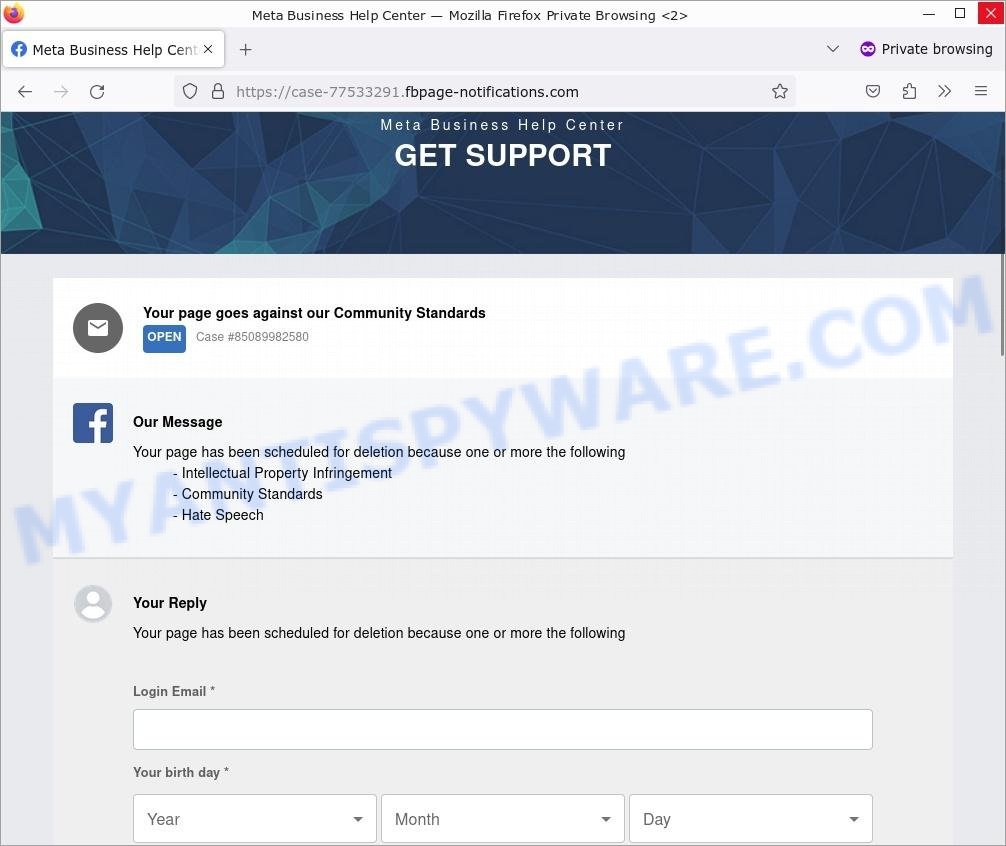Click 'Meta Business Help Center' banner text
Image resolution: width=1006 pixels, height=846 pixels.
tap(502, 125)
